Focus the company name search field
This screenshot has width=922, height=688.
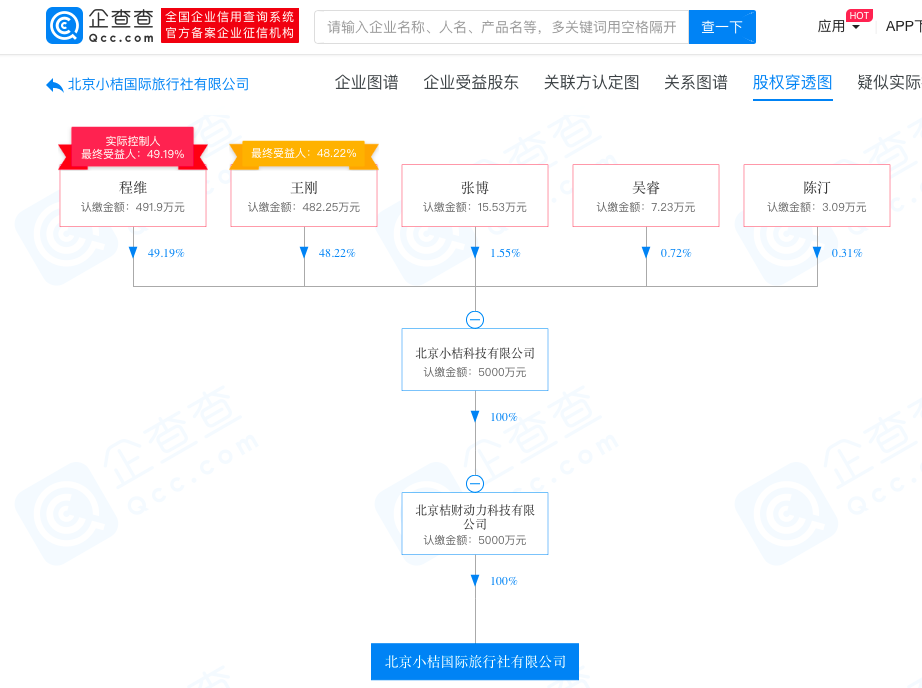[502, 27]
